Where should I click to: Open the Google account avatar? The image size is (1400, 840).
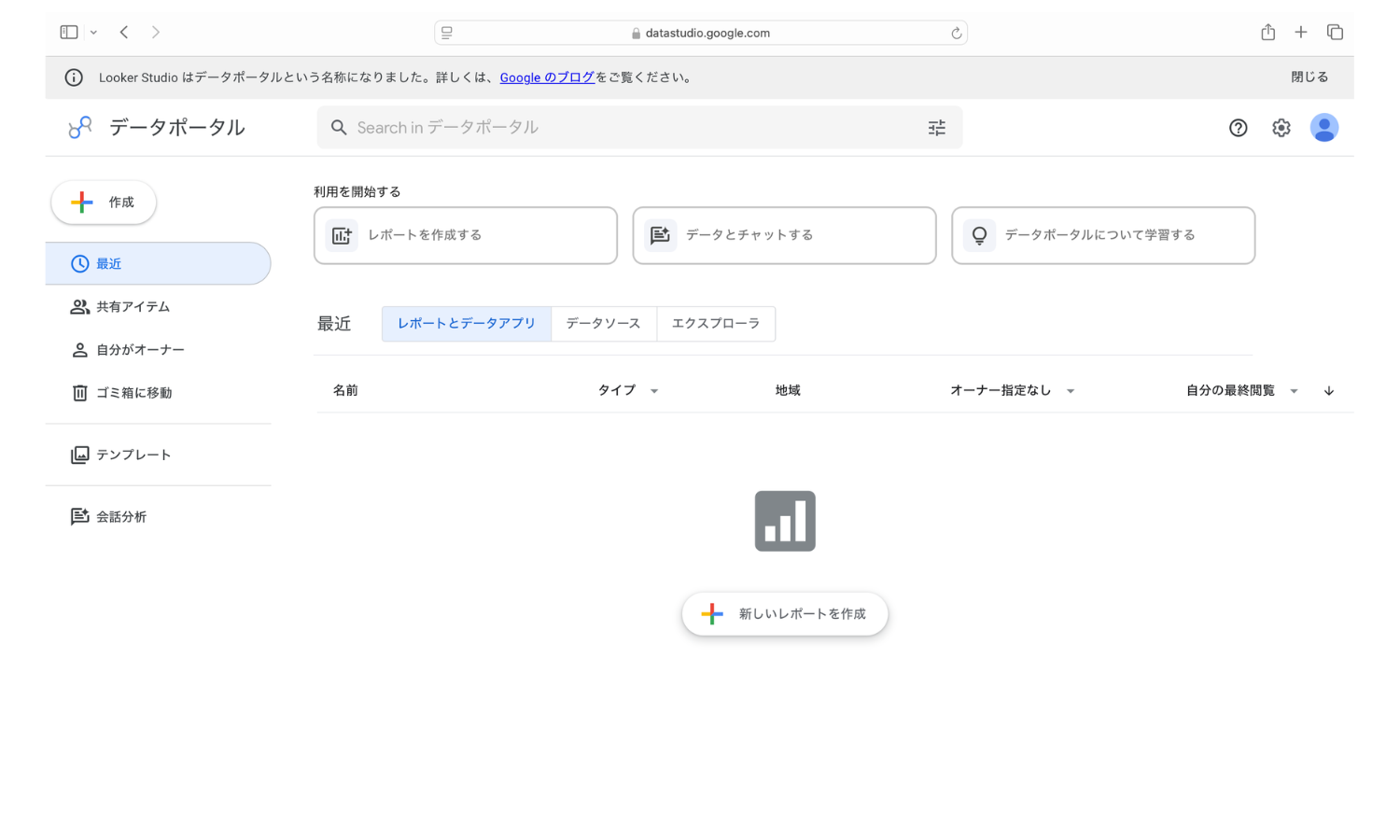click(1324, 128)
